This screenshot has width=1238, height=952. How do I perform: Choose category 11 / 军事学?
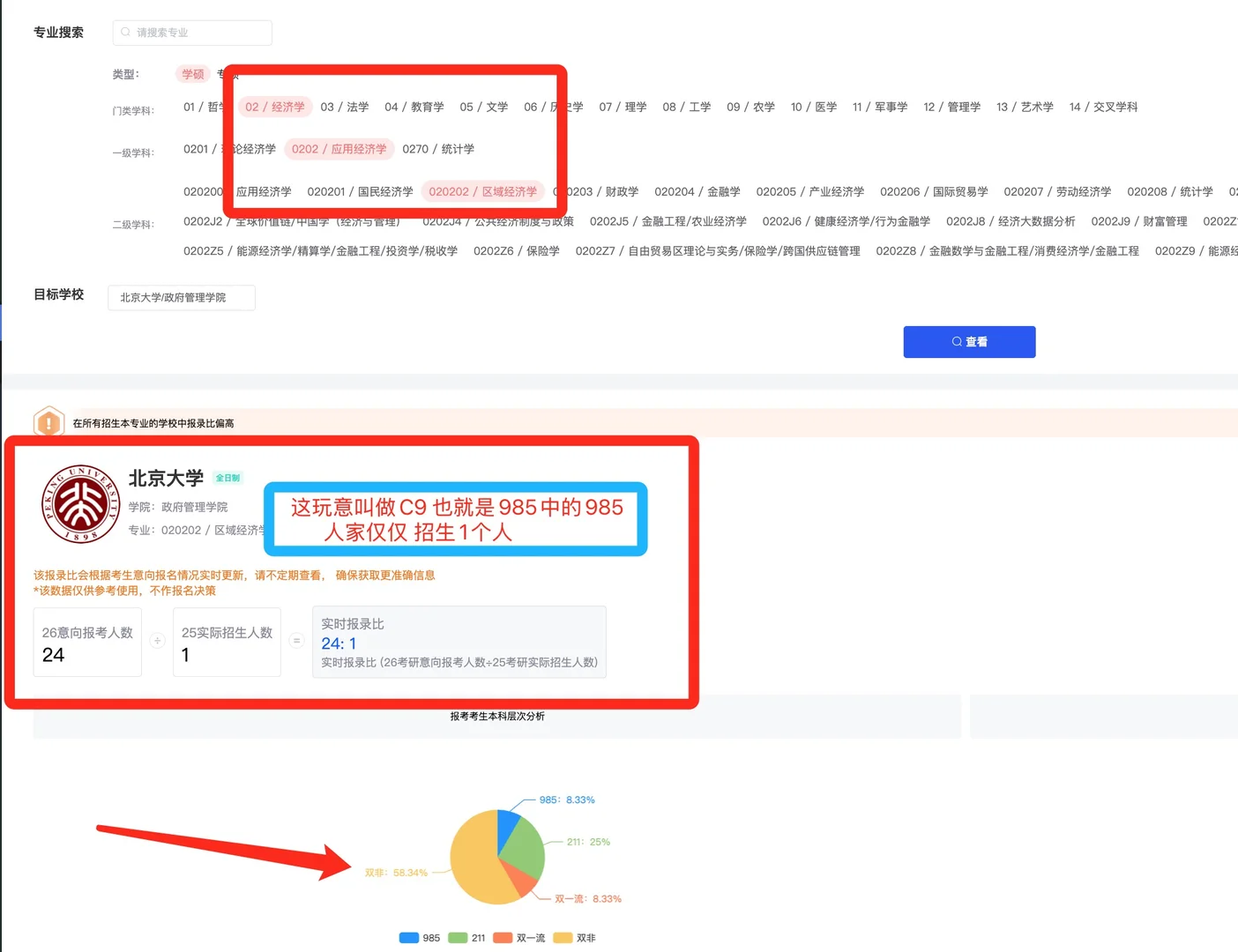pyautogui.click(x=880, y=107)
